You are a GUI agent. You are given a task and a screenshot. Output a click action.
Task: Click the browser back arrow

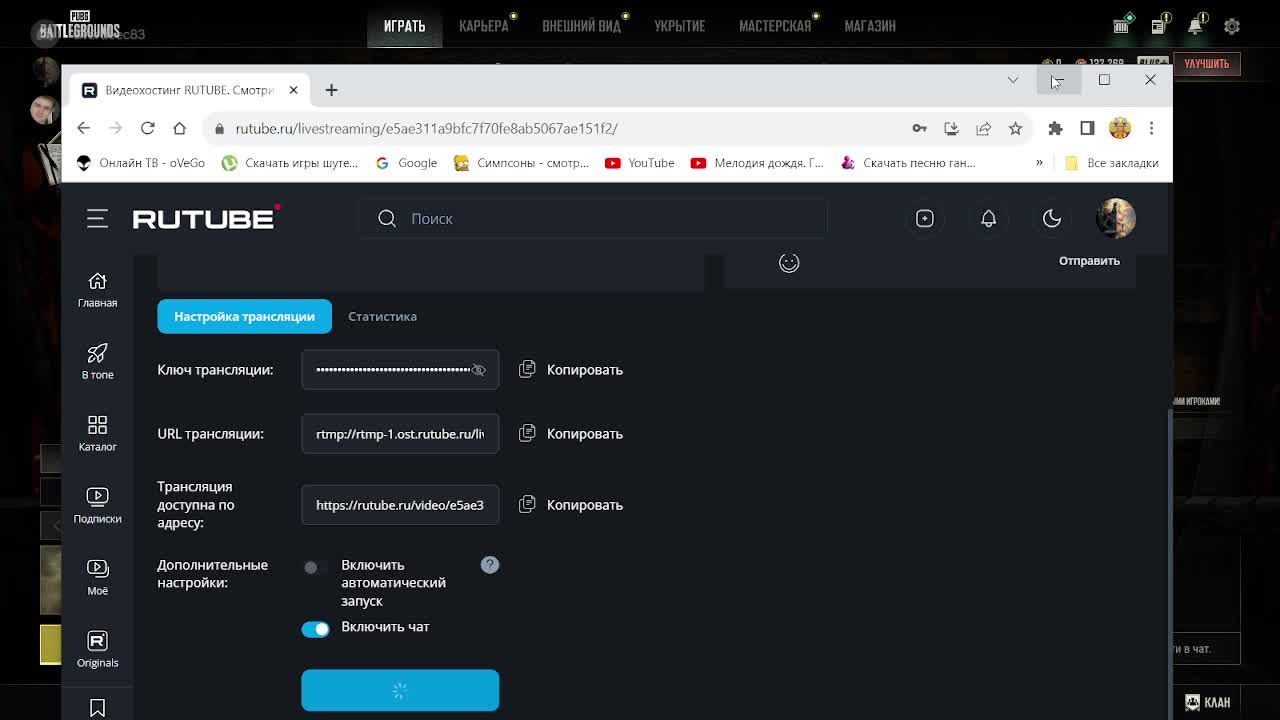[83, 128]
